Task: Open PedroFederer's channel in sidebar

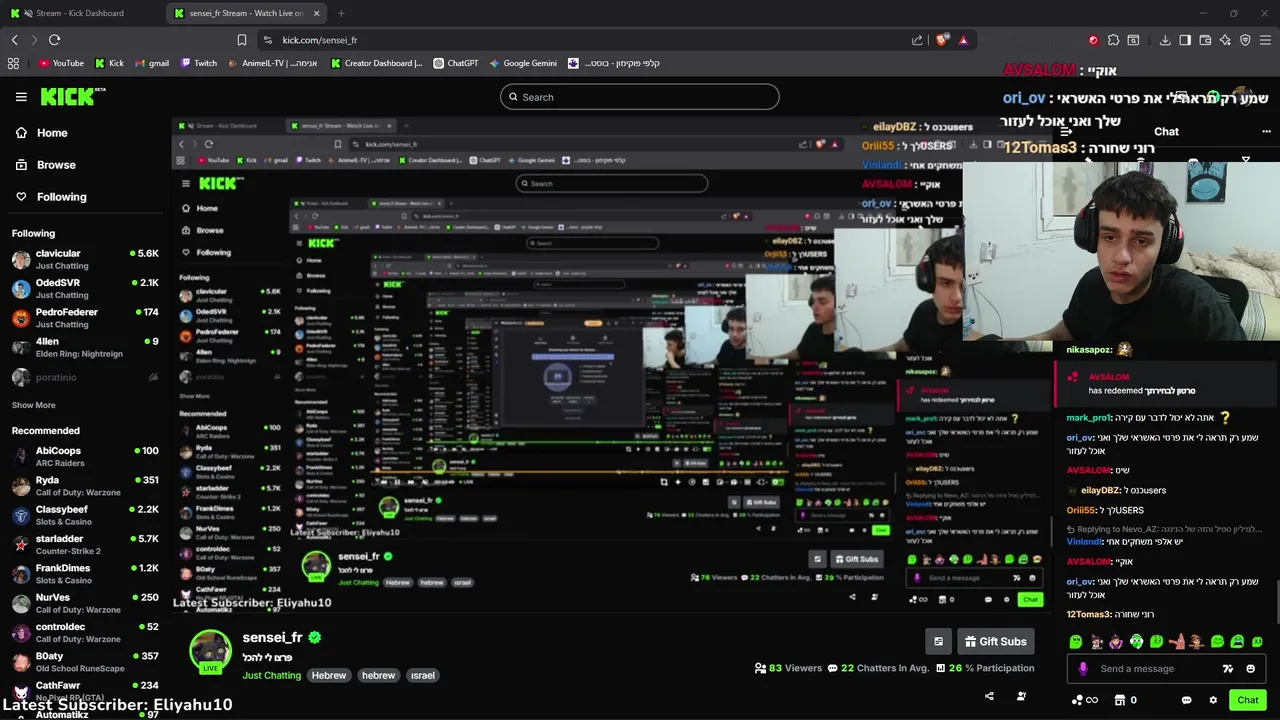Action: click(85, 318)
